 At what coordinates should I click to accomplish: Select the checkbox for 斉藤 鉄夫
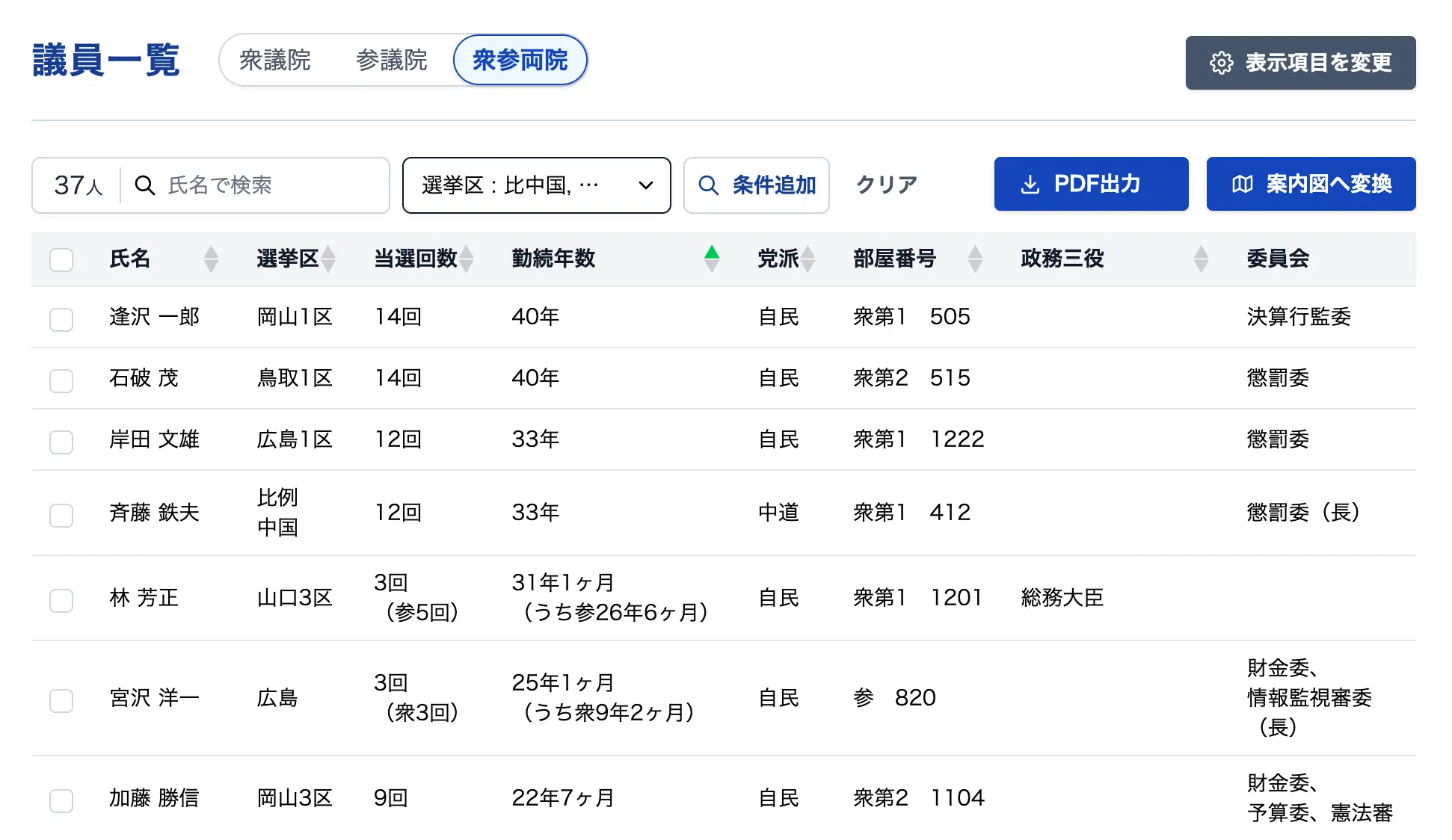pyautogui.click(x=61, y=515)
